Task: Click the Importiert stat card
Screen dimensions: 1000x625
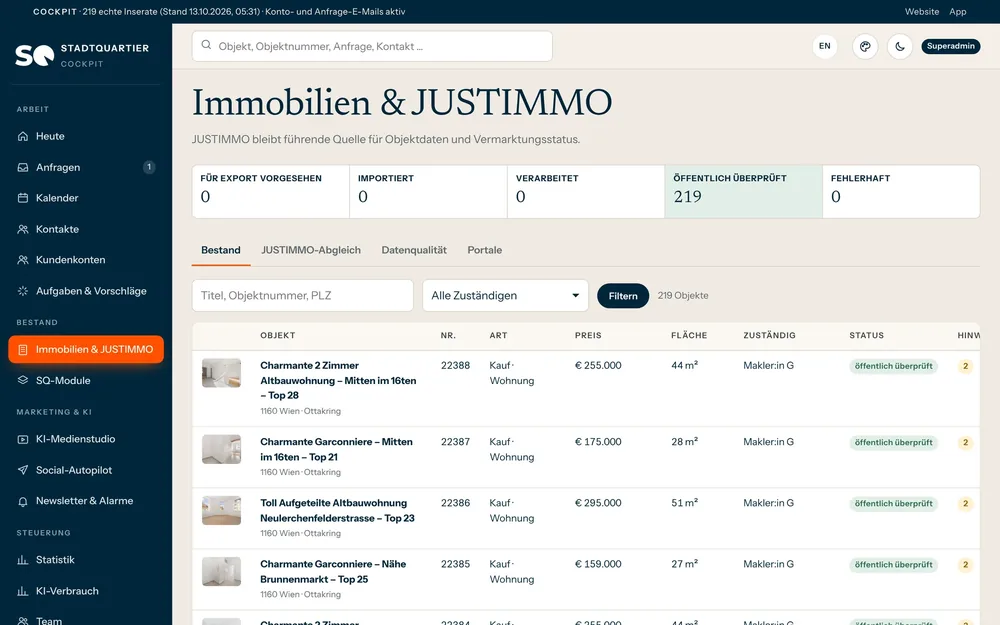Action: click(x=428, y=191)
